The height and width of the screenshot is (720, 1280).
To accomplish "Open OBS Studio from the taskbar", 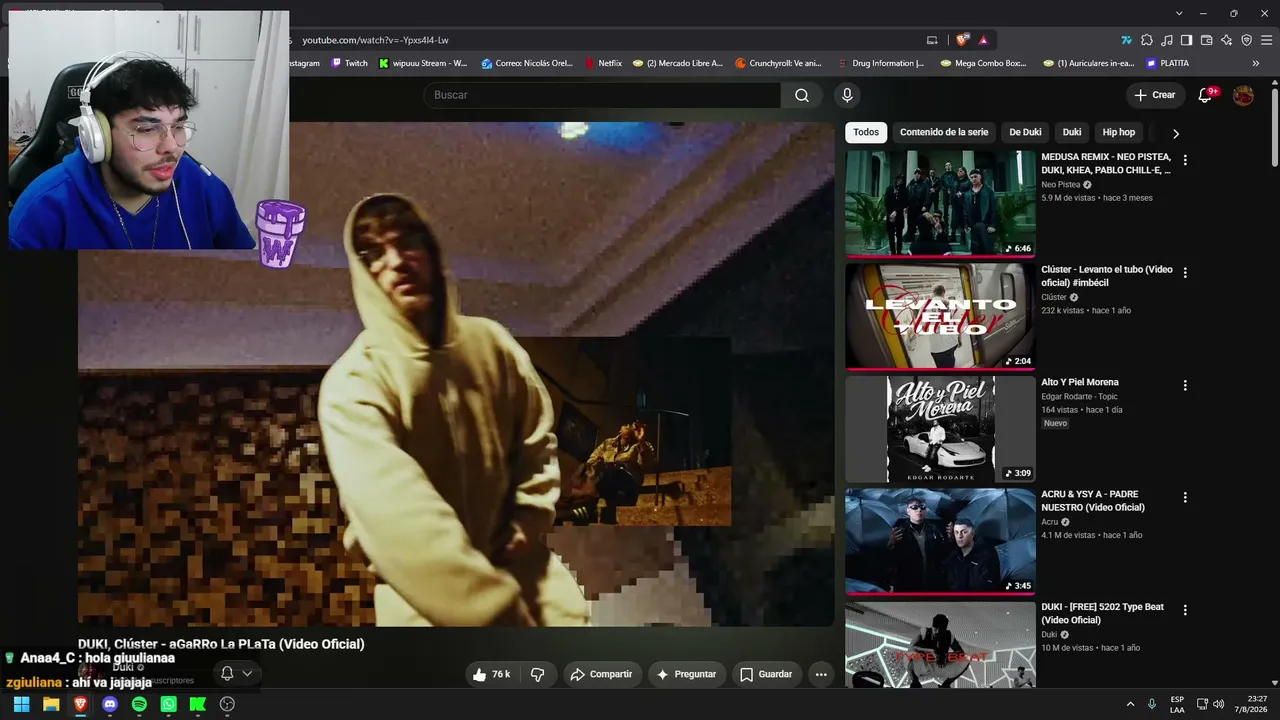I will (x=227, y=704).
